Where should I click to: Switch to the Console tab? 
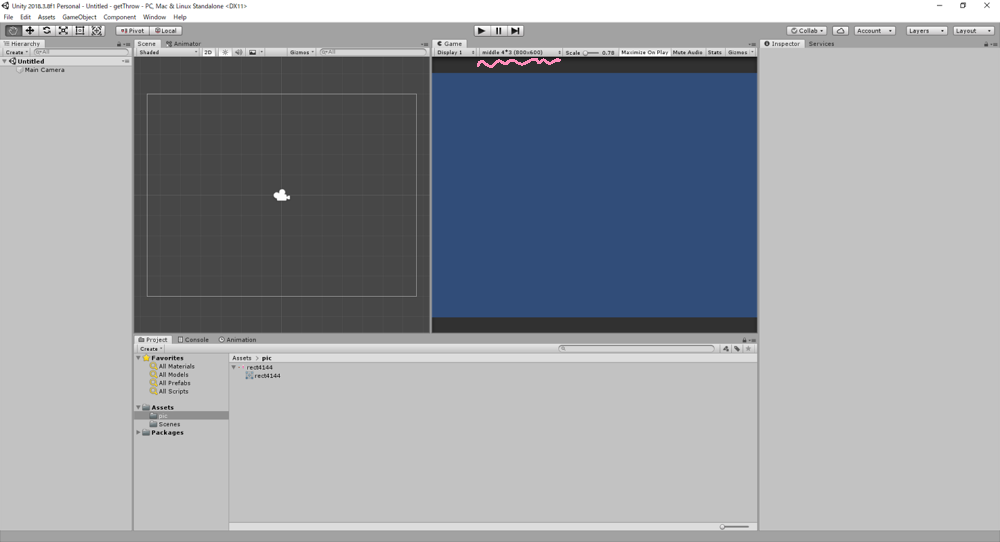(x=193, y=340)
